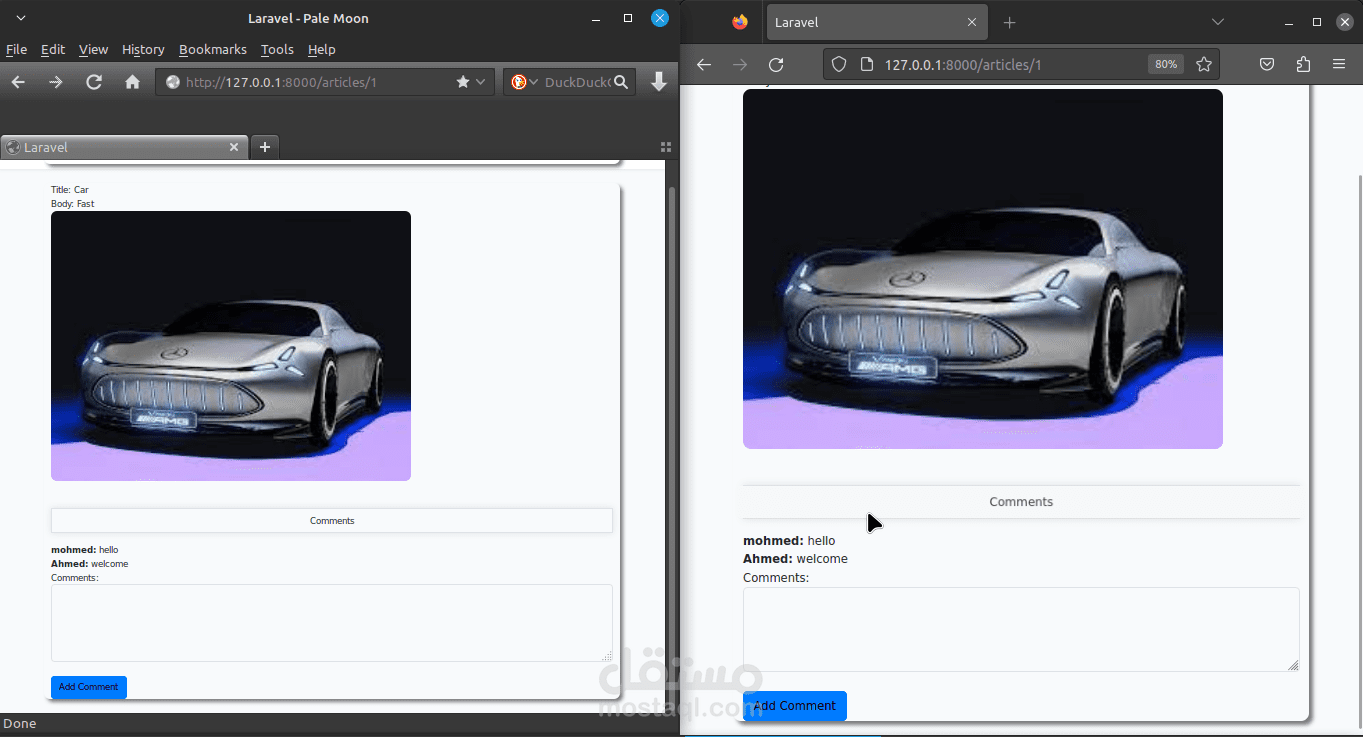
Task: Click Pale Moon reload button
Action: [94, 82]
